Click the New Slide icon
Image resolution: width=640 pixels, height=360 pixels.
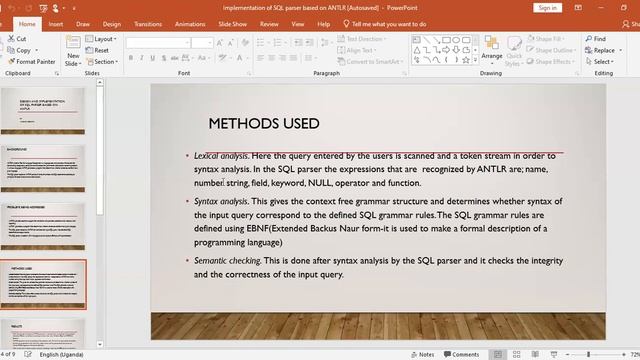click(x=73, y=42)
